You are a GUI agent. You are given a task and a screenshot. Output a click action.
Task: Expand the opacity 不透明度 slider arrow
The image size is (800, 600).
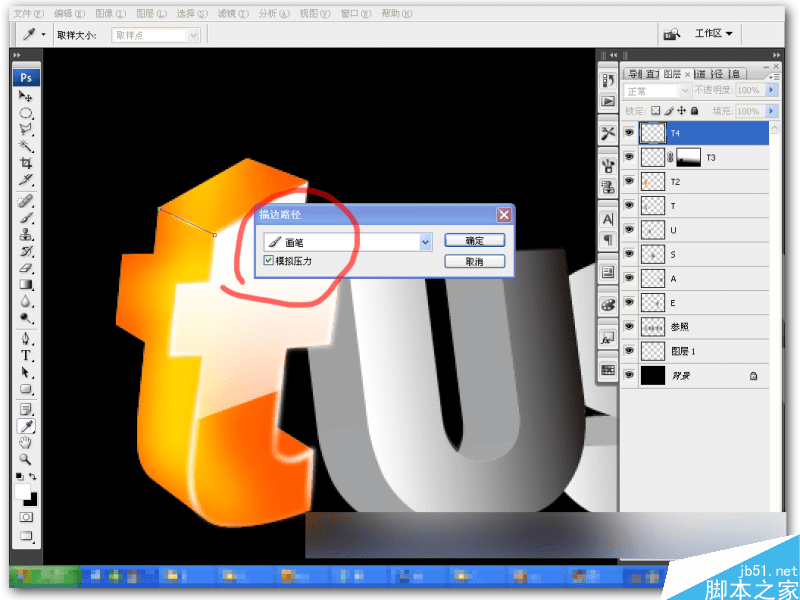tap(771, 90)
